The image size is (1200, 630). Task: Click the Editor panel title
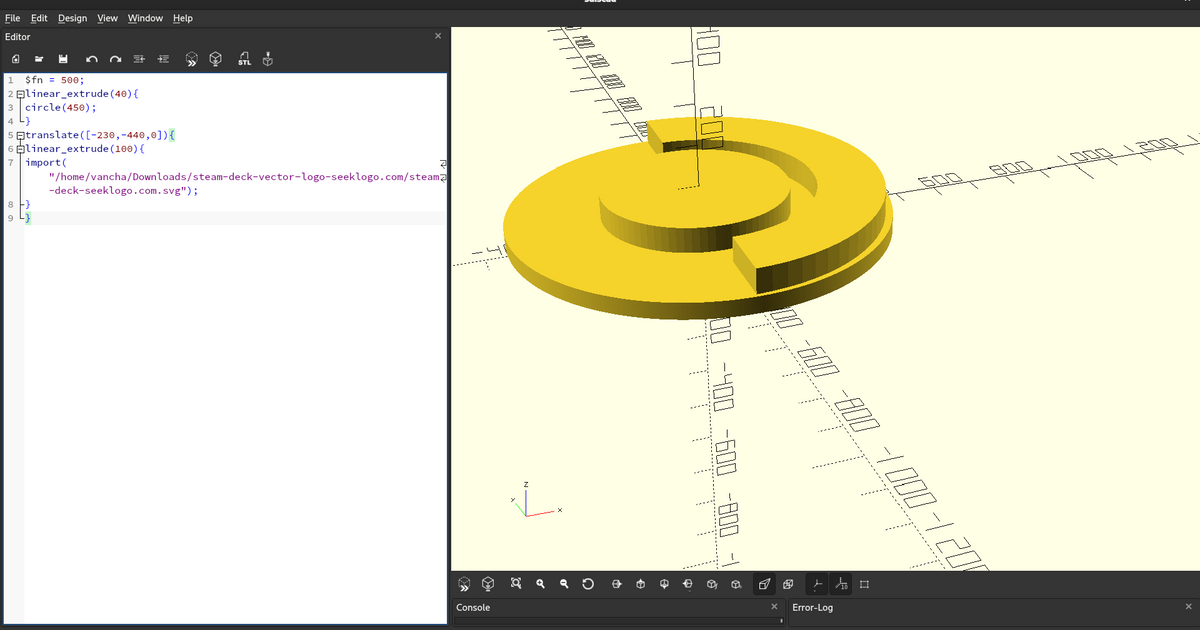[x=18, y=37]
